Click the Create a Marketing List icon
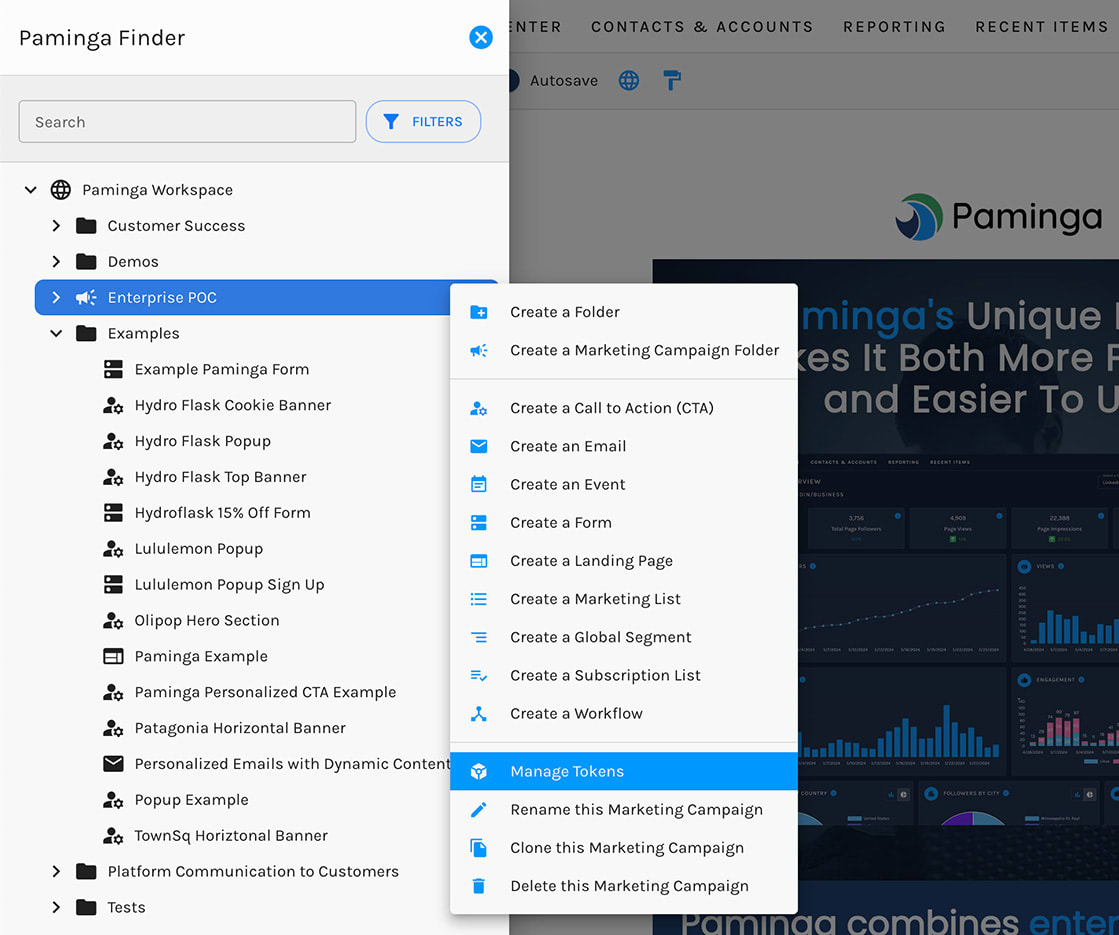1119x935 pixels. [479, 599]
